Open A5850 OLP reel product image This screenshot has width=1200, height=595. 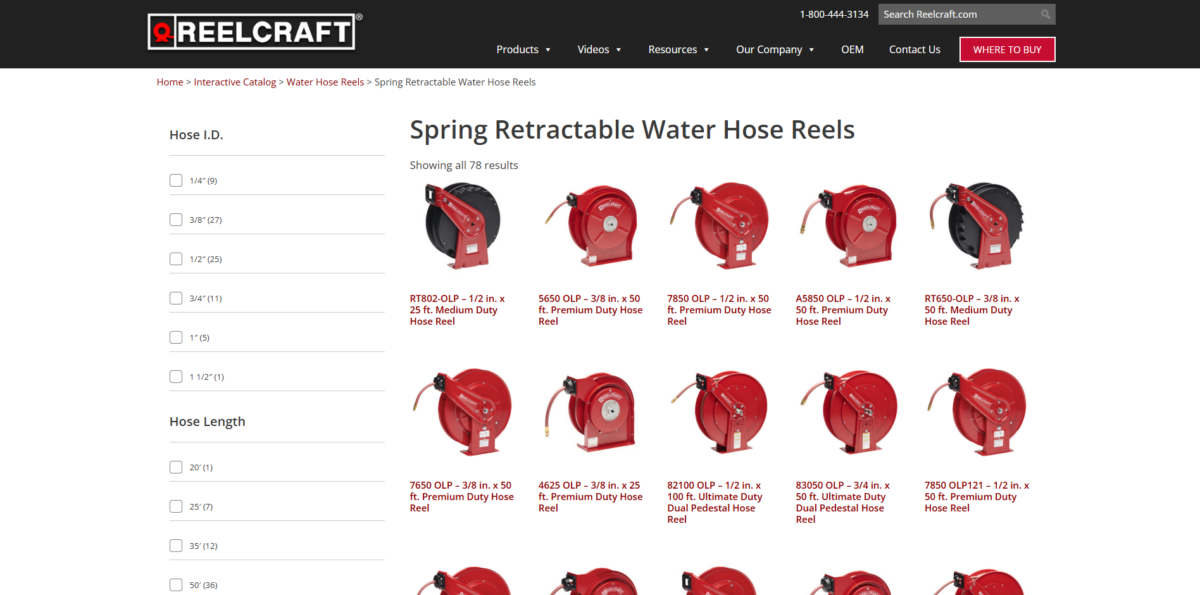[848, 226]
